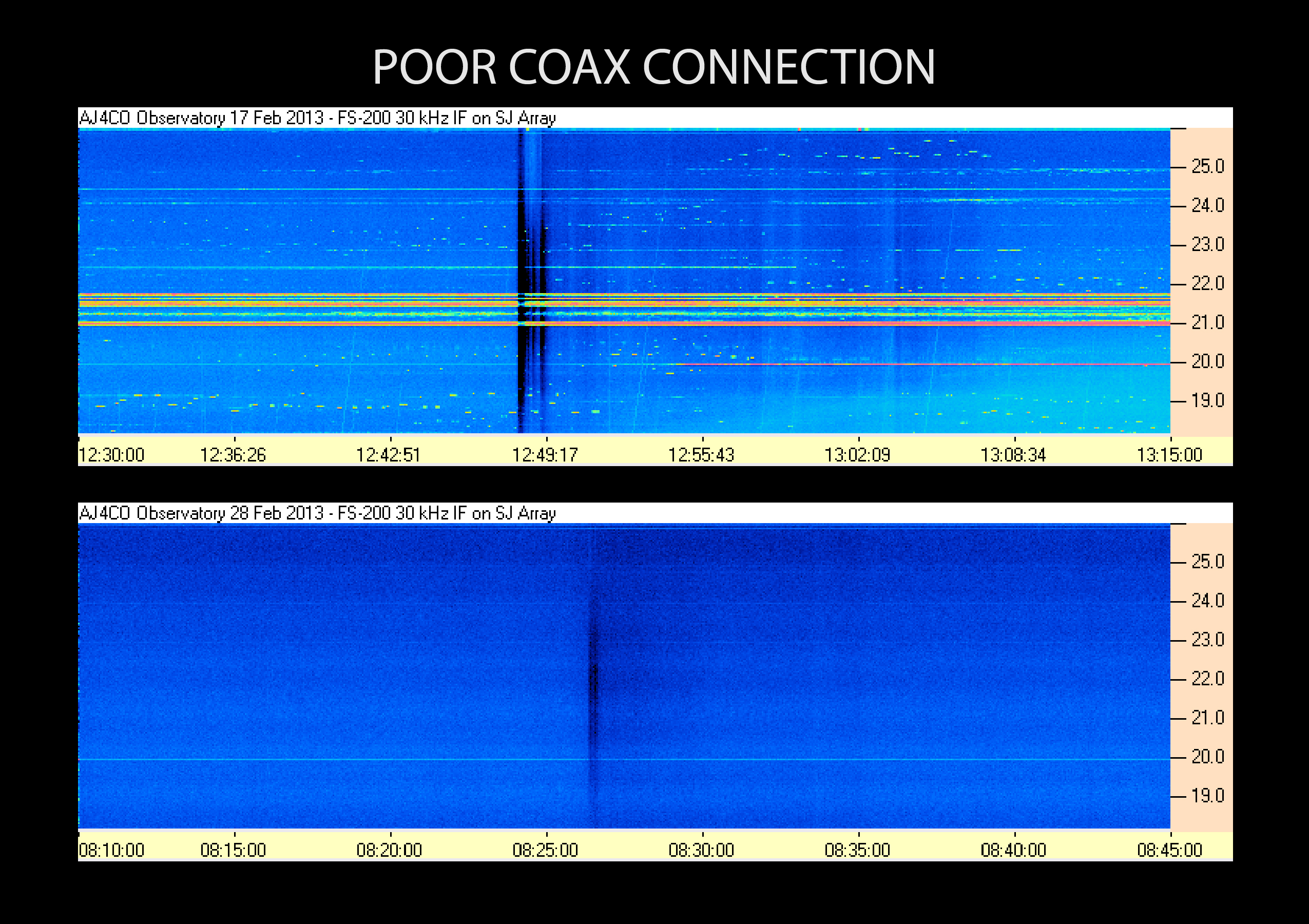Click the 'POOR COAX CONNECTION' title text
The width and height of the screenshot is (1309, 924).
pyautogui.click(x=653, y=67)
